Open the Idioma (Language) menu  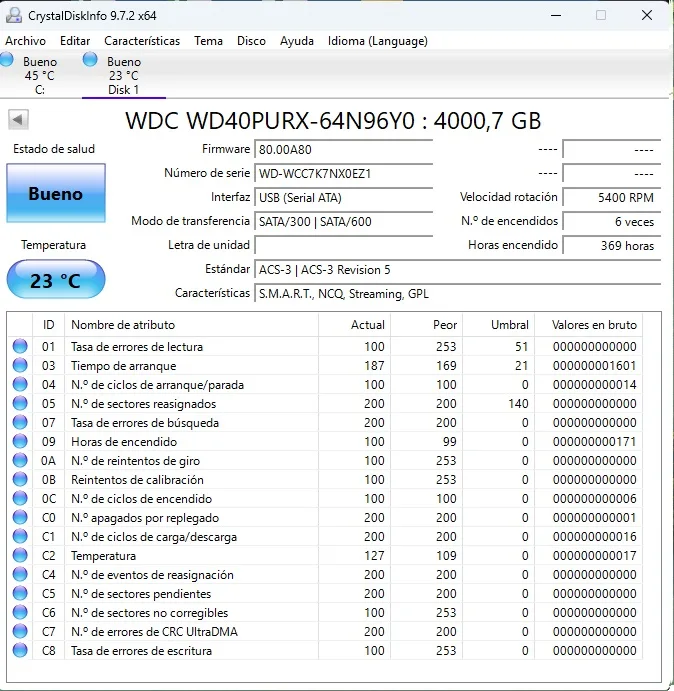(377, 41)
